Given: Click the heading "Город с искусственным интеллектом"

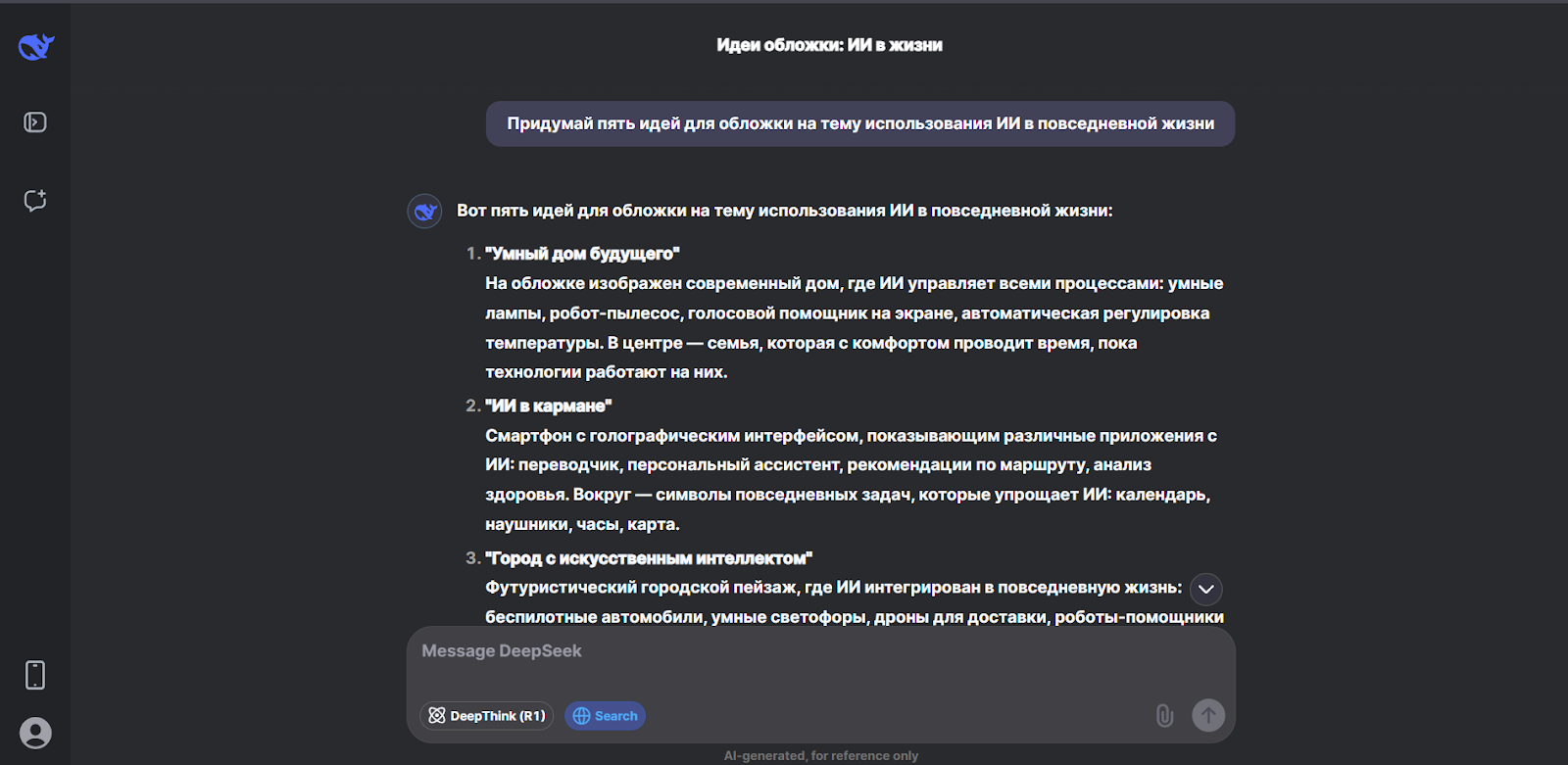Looking at the screenshot, I should (649, 558).
